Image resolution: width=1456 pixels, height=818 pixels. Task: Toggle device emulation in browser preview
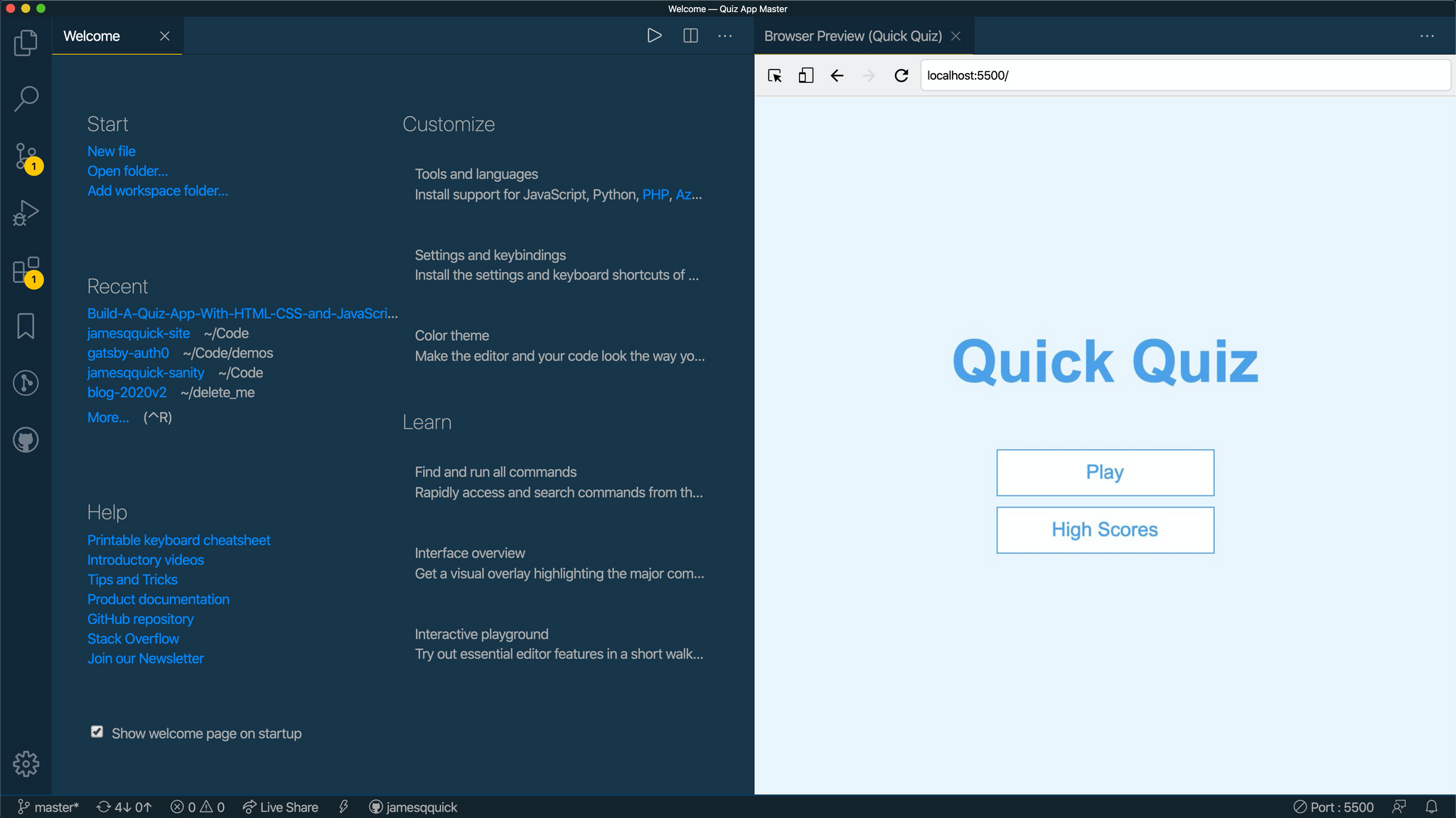(805, 75)
